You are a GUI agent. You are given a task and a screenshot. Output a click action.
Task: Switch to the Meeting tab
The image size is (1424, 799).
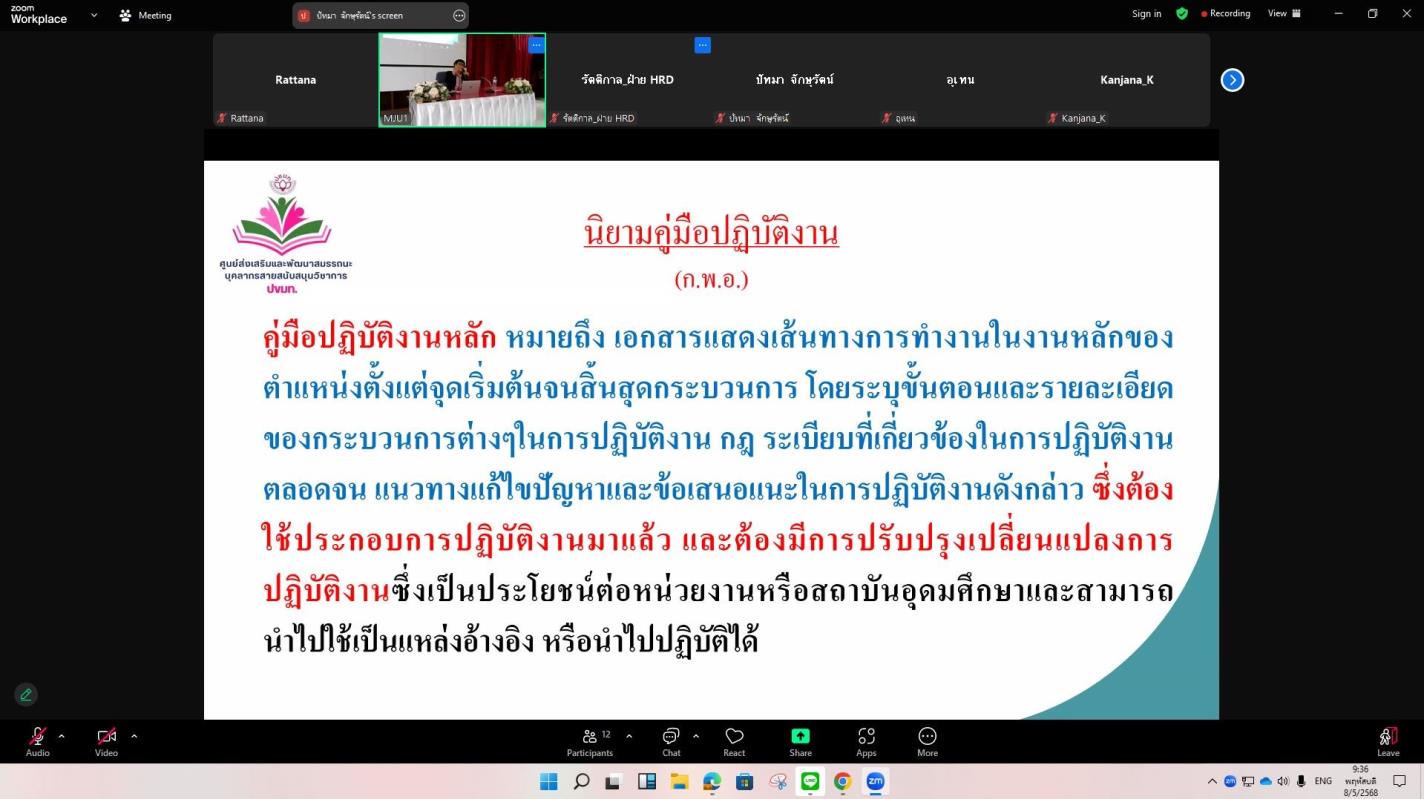[145, 15]
